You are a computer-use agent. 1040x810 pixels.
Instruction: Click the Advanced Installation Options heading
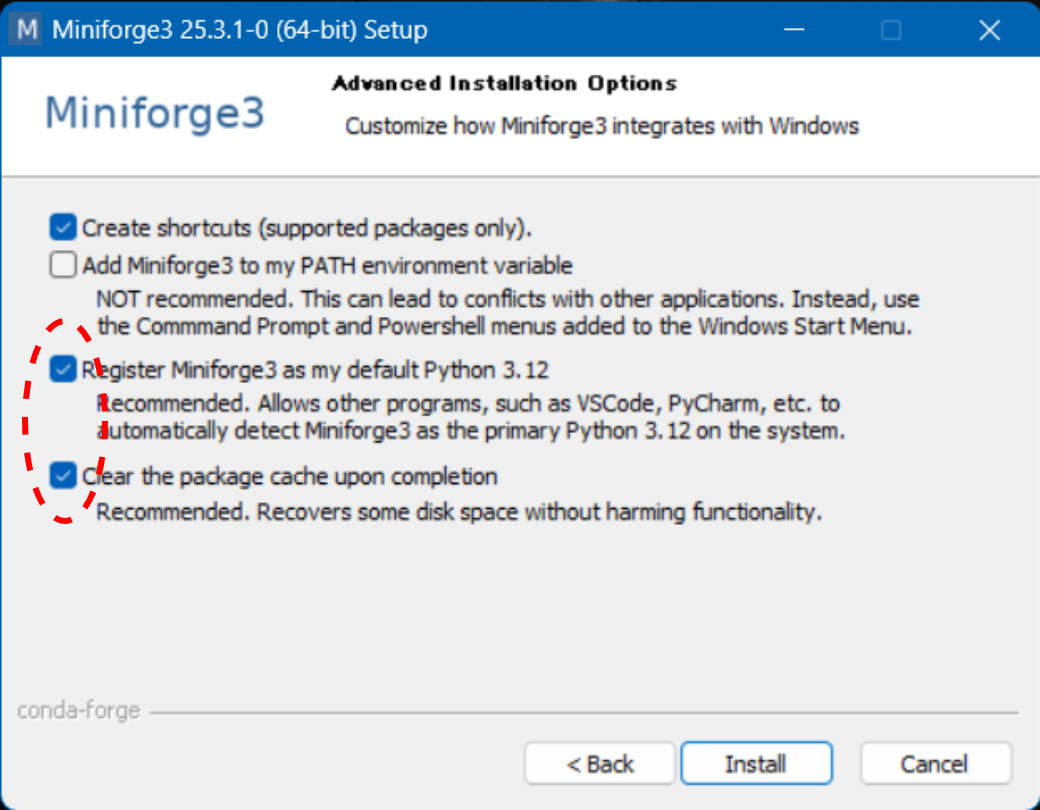point(504,84)
